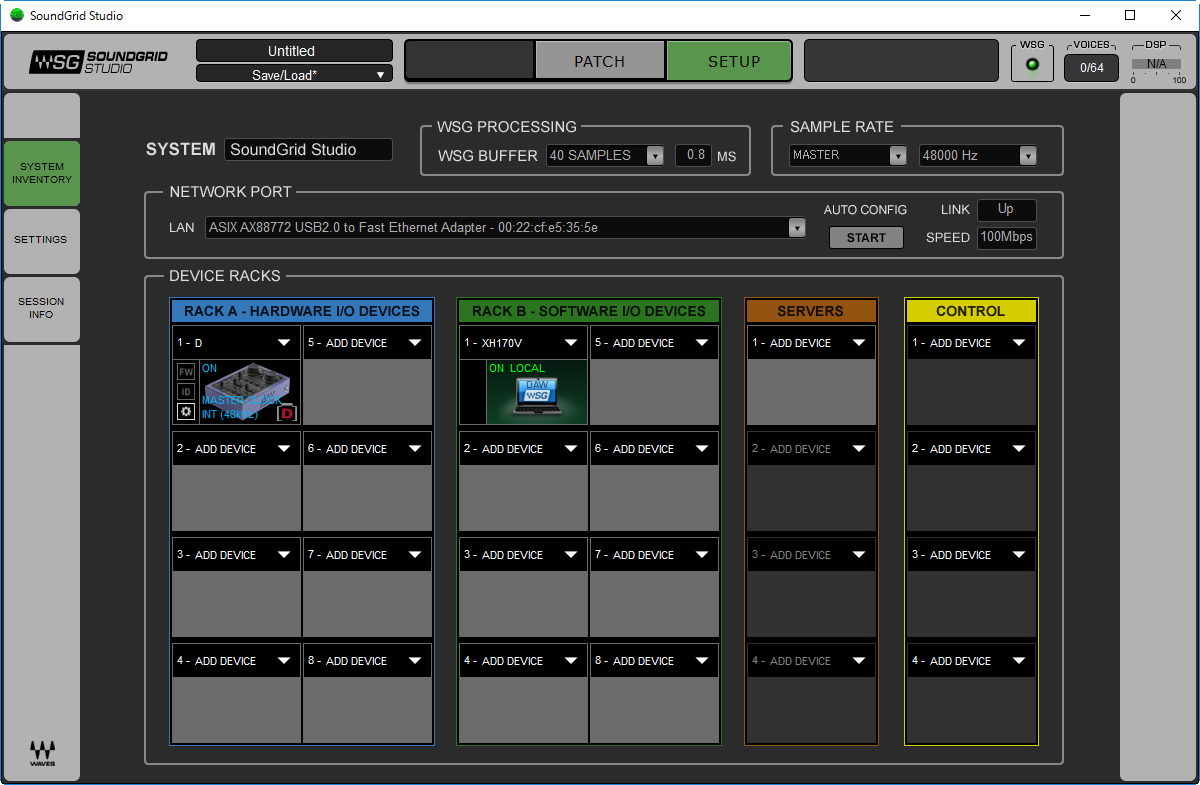
Task: Open the Save/Load menu
Action: point(294,74)
